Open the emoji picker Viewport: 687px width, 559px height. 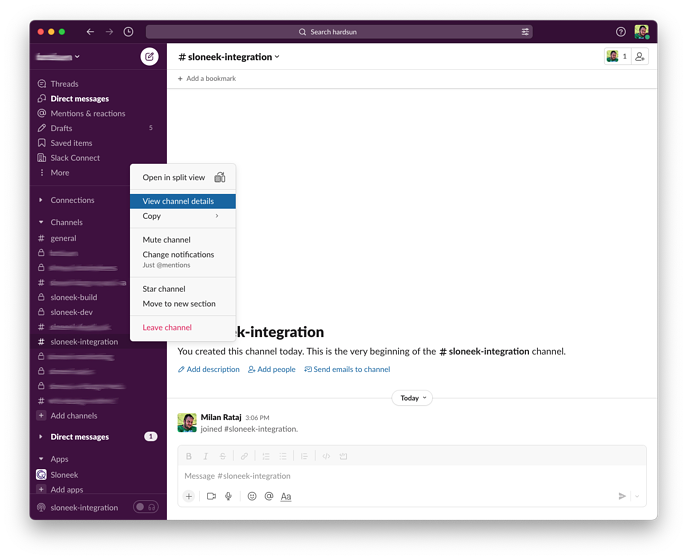252,496
